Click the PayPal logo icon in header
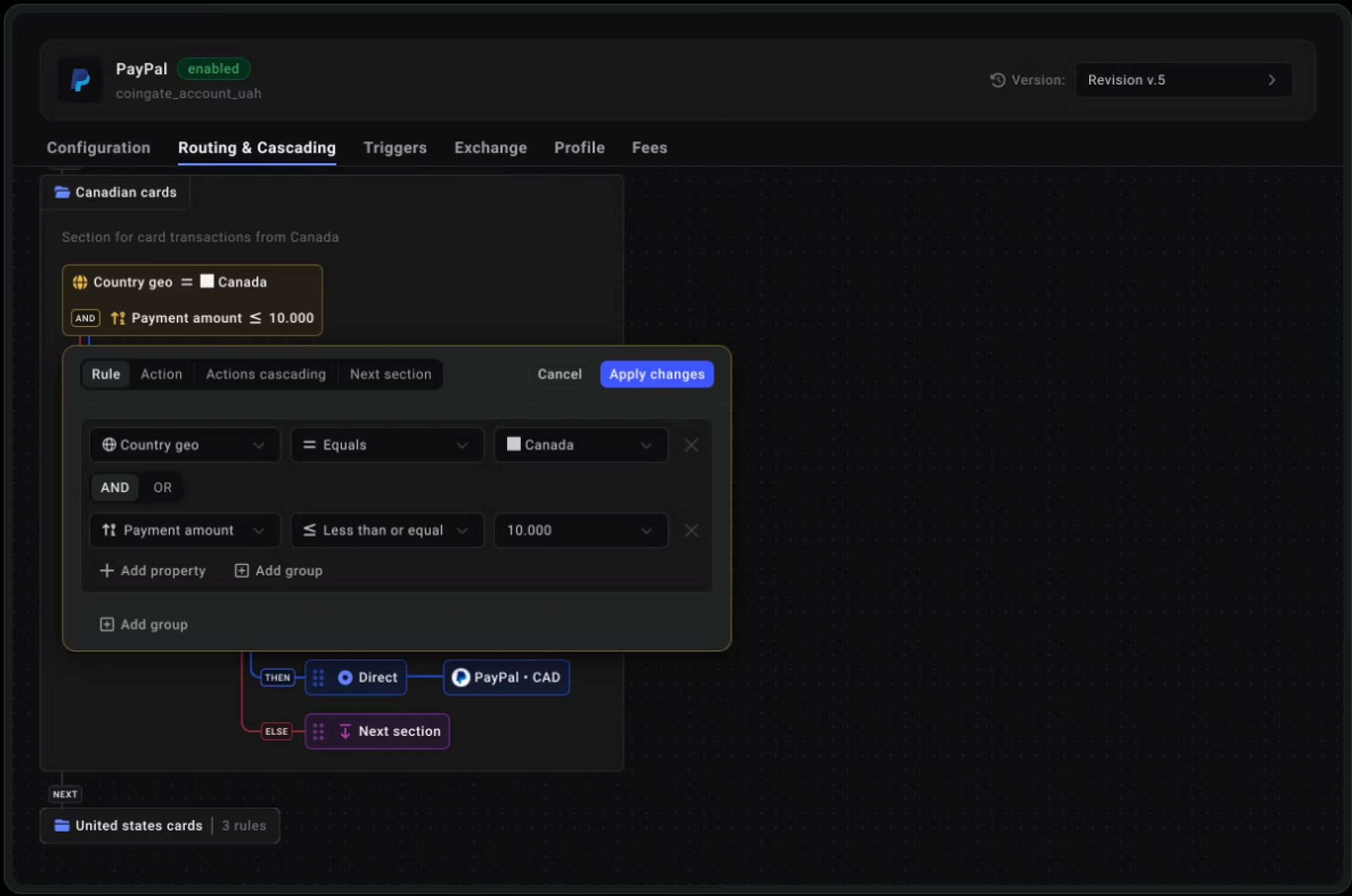This screenshot has height=896, width=1352. coord(80,80)
